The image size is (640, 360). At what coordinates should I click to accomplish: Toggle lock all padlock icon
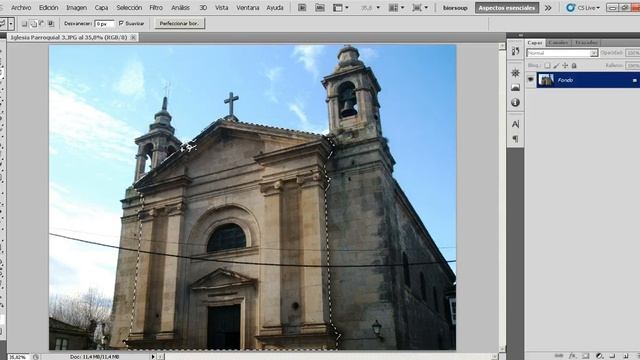pos(574,65)
